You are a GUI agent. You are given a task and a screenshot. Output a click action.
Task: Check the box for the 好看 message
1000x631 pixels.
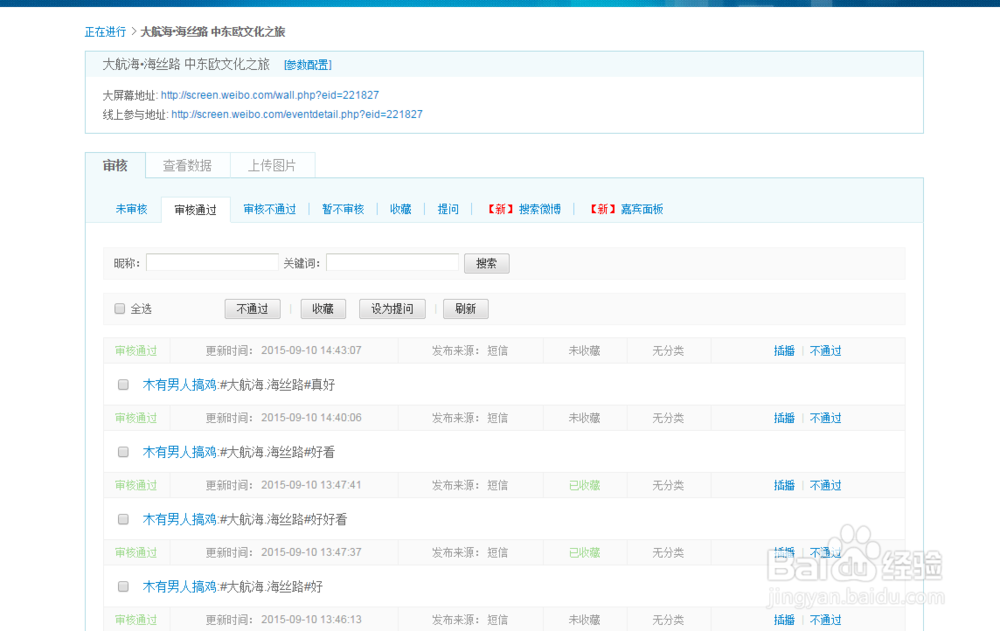123,452
